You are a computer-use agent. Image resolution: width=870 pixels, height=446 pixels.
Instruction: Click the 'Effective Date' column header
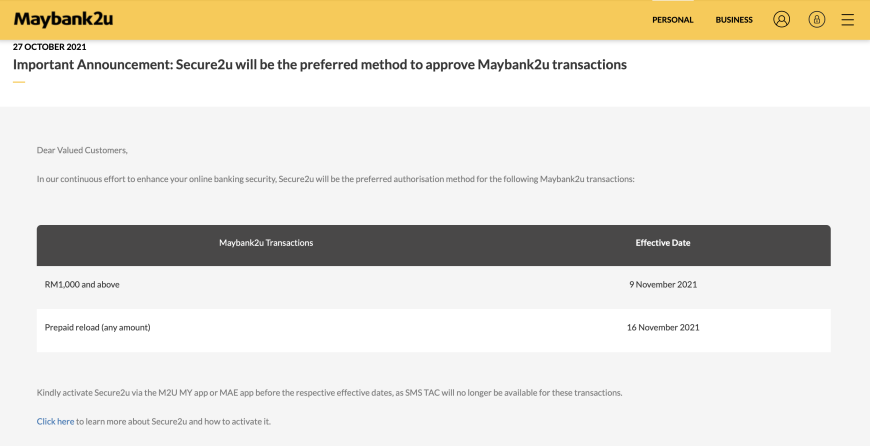coord(662,243)
